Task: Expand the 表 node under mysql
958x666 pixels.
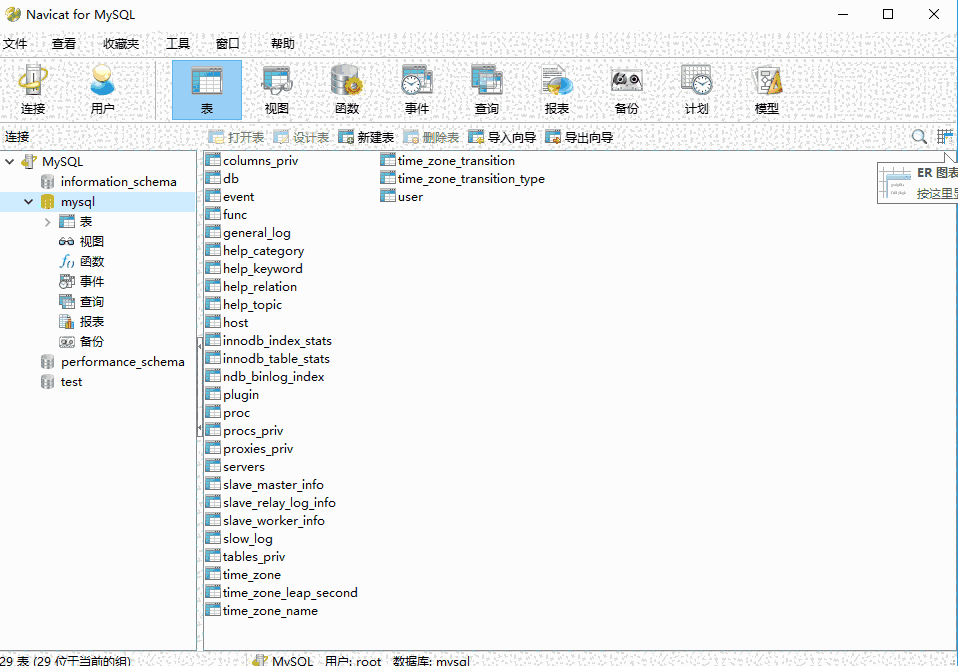Action: tap(46, 221)
